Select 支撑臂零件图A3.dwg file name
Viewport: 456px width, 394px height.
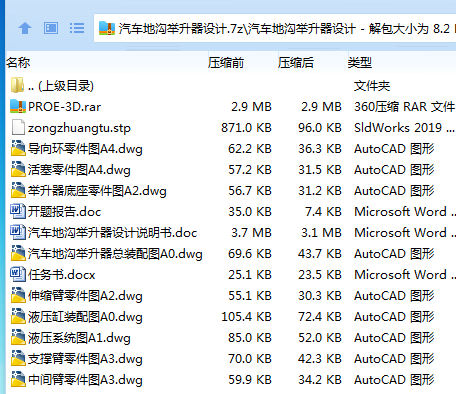click(x=85, y=359)
